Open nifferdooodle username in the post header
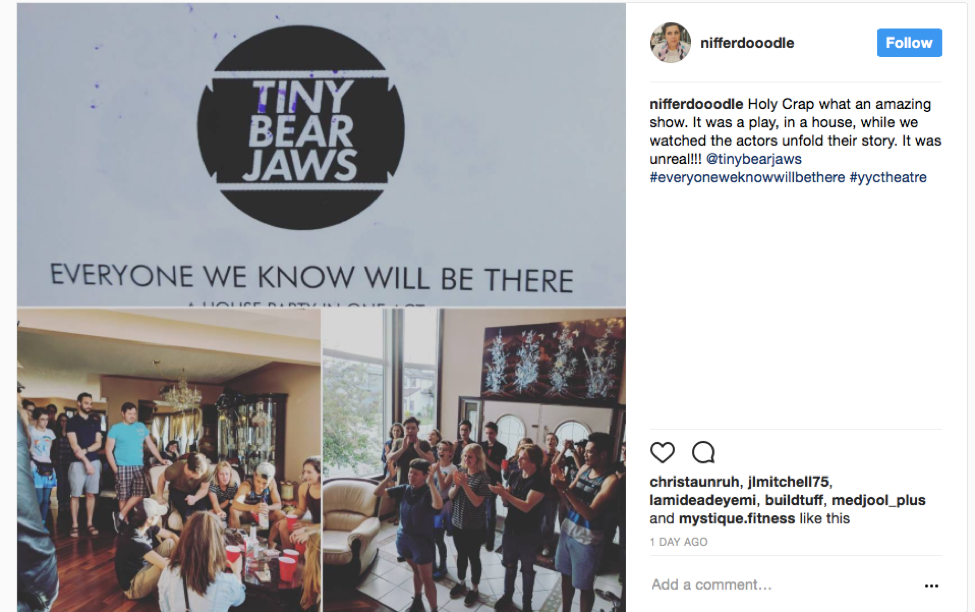The image size is (975, 612). coord(747,43)
